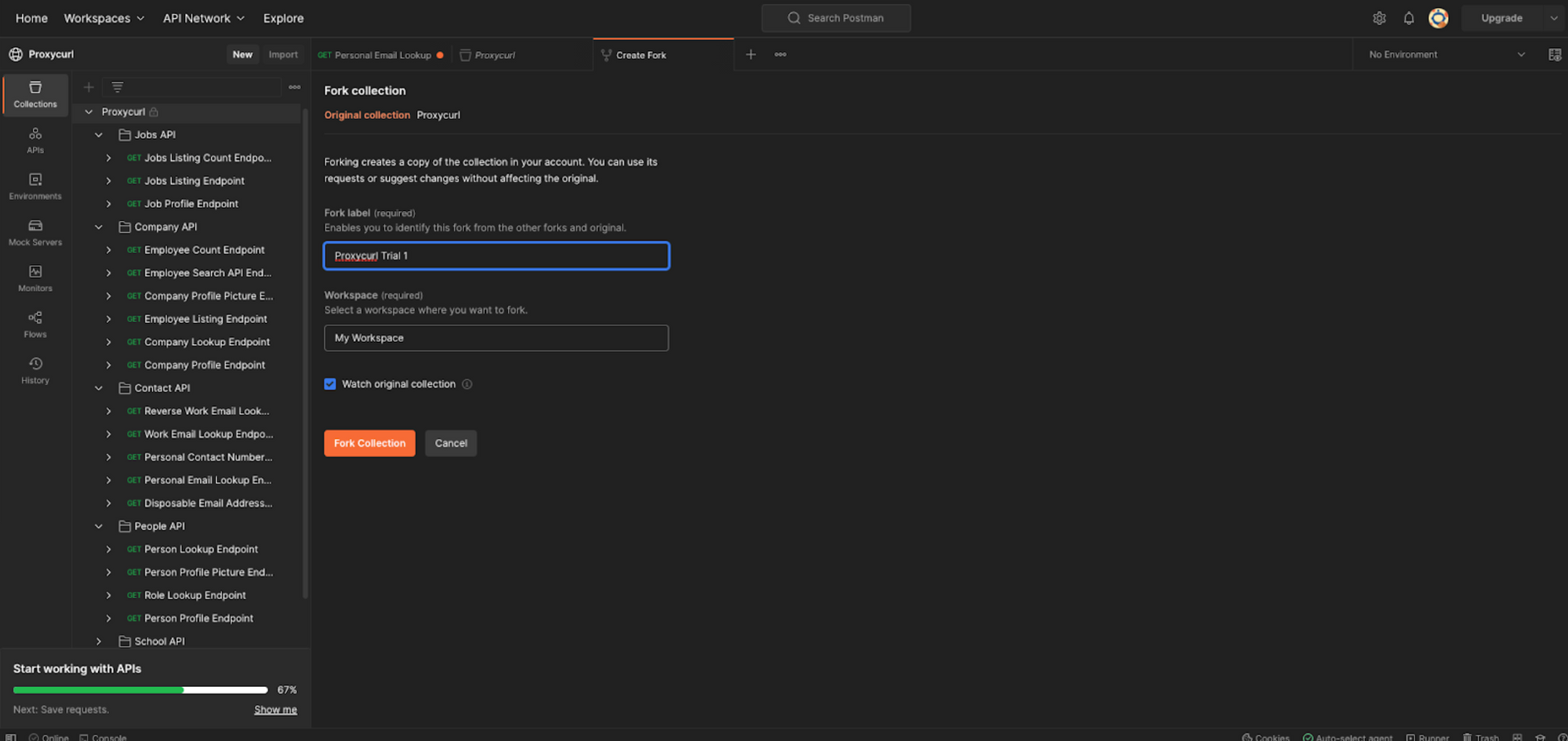Open the My Workspace selector
The width and height of the screenshot is (1568, 741).
(x=496, y=338)
